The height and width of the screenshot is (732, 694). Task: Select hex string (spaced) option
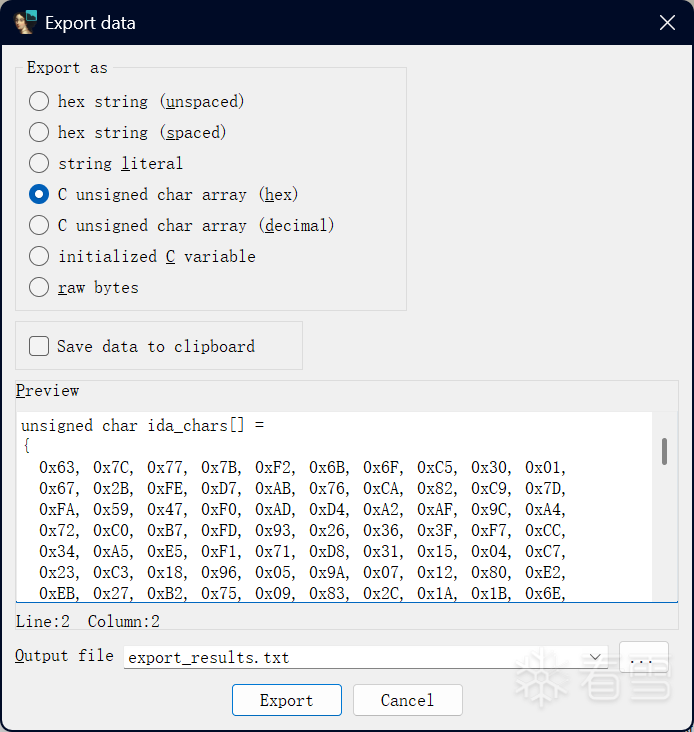(39, 132)
